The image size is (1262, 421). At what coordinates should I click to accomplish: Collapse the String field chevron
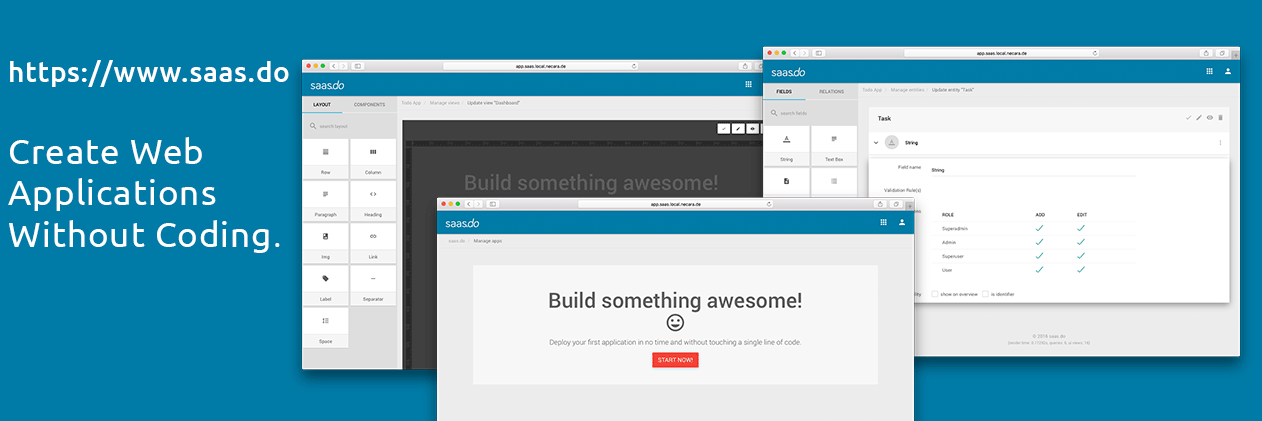(x=876, y=143)
